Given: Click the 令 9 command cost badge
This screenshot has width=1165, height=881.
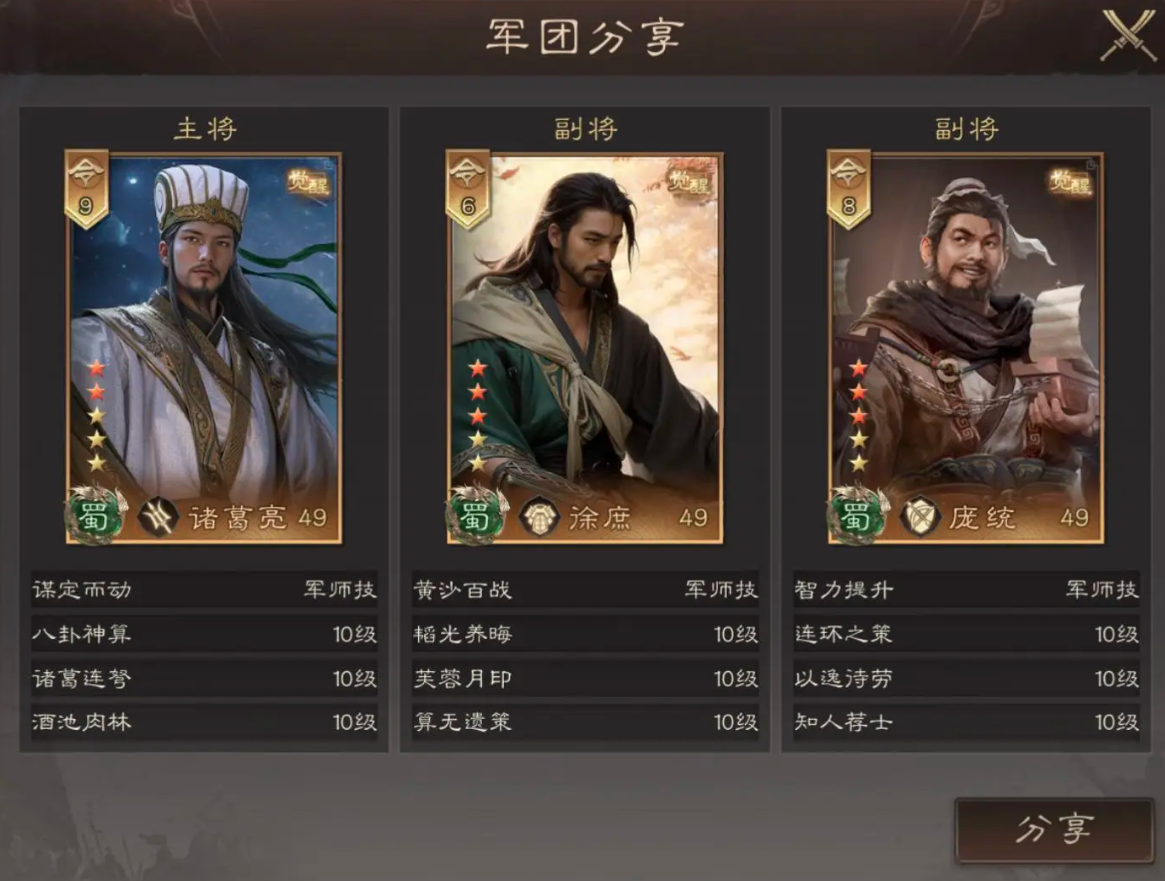Looking at the screenshot, I should pos(86,189).
